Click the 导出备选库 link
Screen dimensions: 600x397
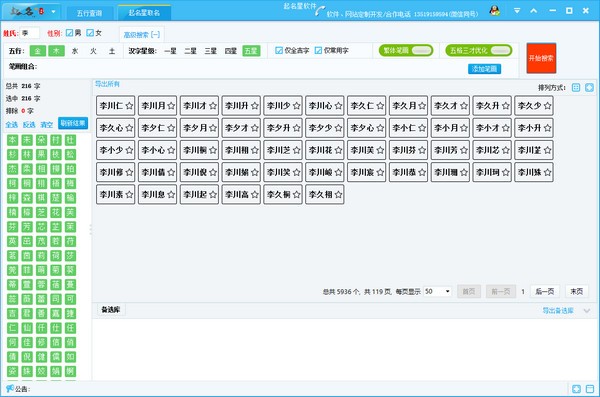pyautogui.click(x=558, y=310)
